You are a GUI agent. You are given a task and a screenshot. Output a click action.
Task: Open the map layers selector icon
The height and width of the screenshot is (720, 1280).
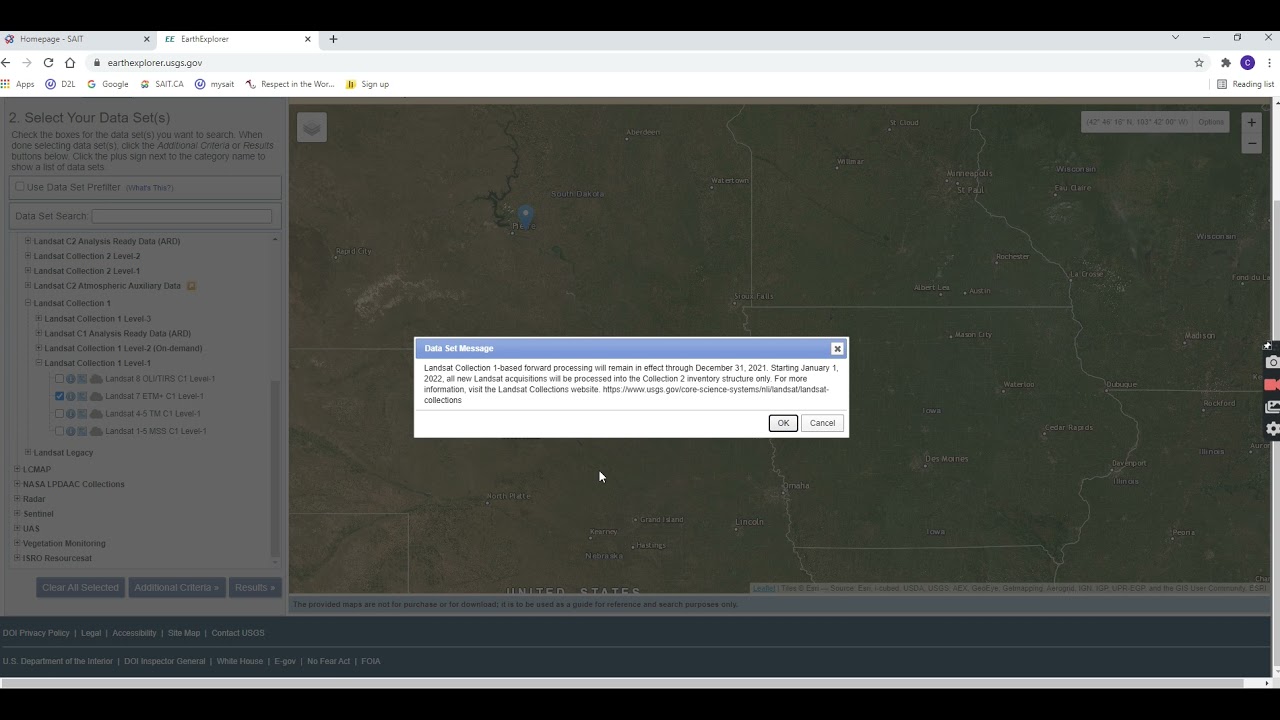[x=312, y=127]
